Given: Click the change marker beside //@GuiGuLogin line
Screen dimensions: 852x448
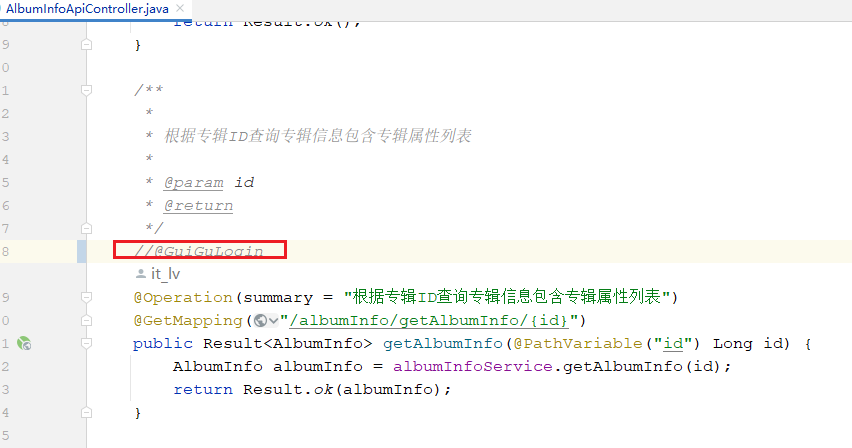Looking at the screenshot, I should click(x=82, y=252).
